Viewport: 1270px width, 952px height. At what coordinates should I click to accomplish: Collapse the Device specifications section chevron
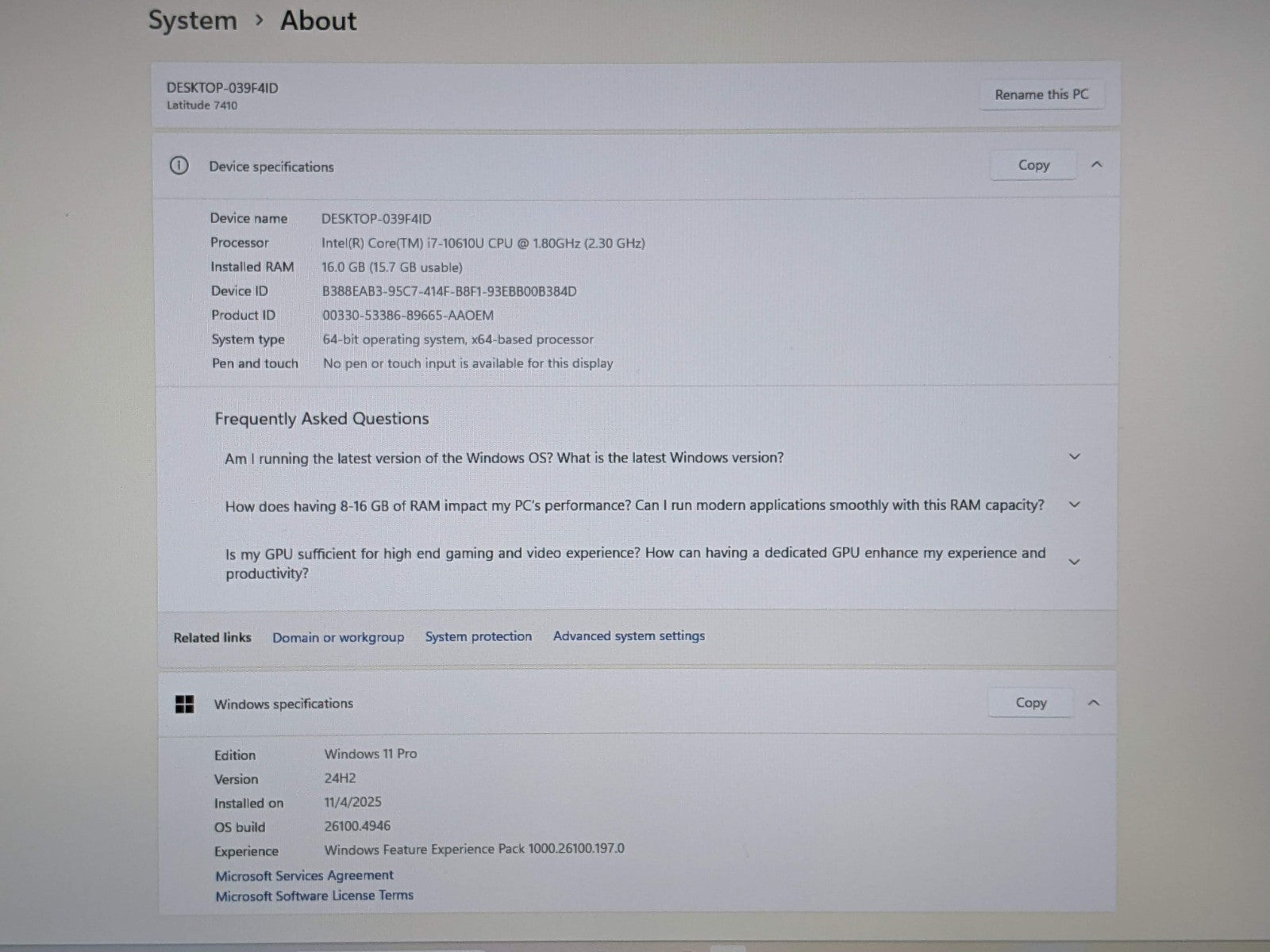click(1097, 164)
